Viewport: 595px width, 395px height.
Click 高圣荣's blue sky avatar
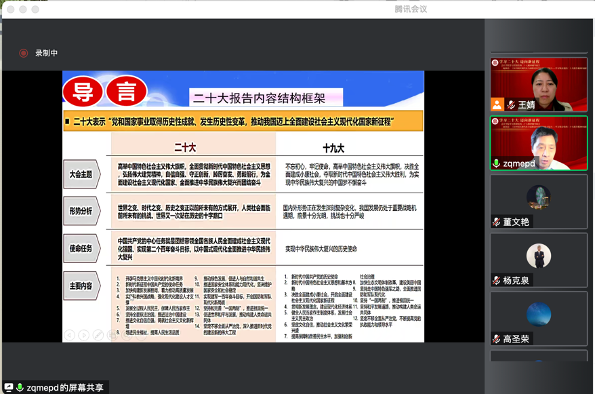[538, 314]
